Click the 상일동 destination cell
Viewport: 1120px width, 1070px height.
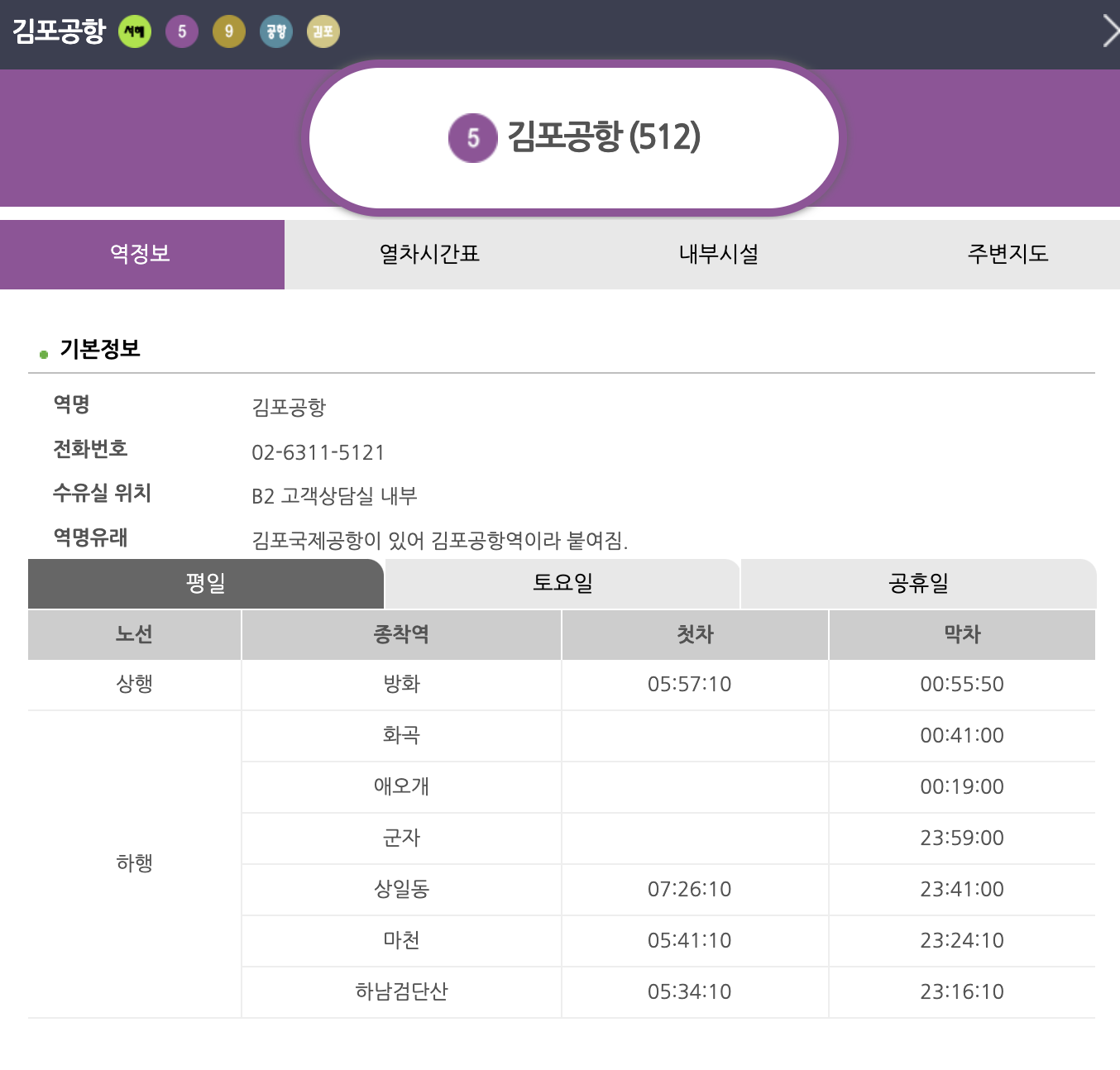[401, 890]
